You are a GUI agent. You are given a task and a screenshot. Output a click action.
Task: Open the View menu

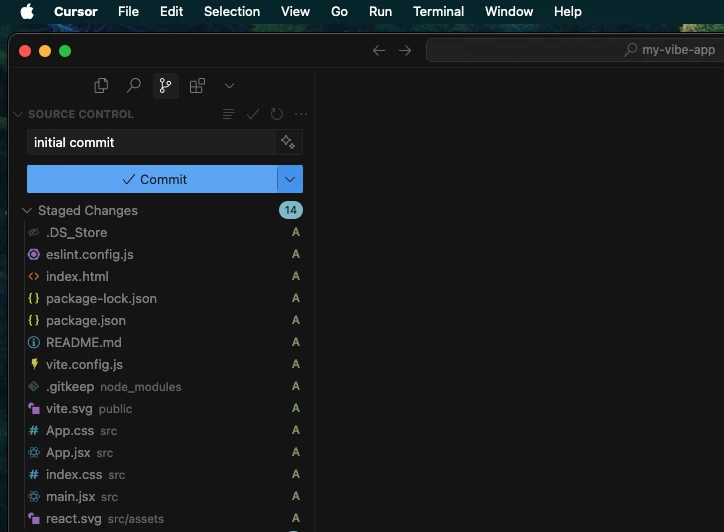296,12
